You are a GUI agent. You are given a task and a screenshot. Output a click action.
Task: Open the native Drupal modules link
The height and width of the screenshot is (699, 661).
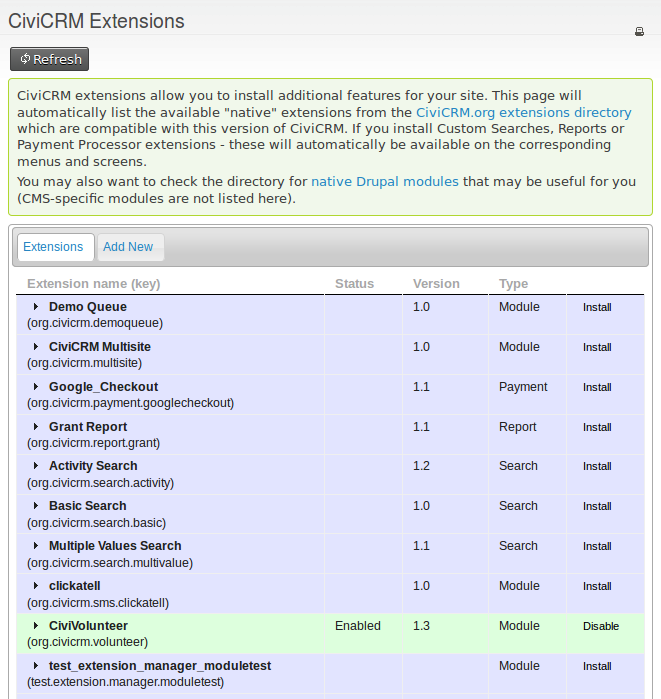(x=385, y=182)
